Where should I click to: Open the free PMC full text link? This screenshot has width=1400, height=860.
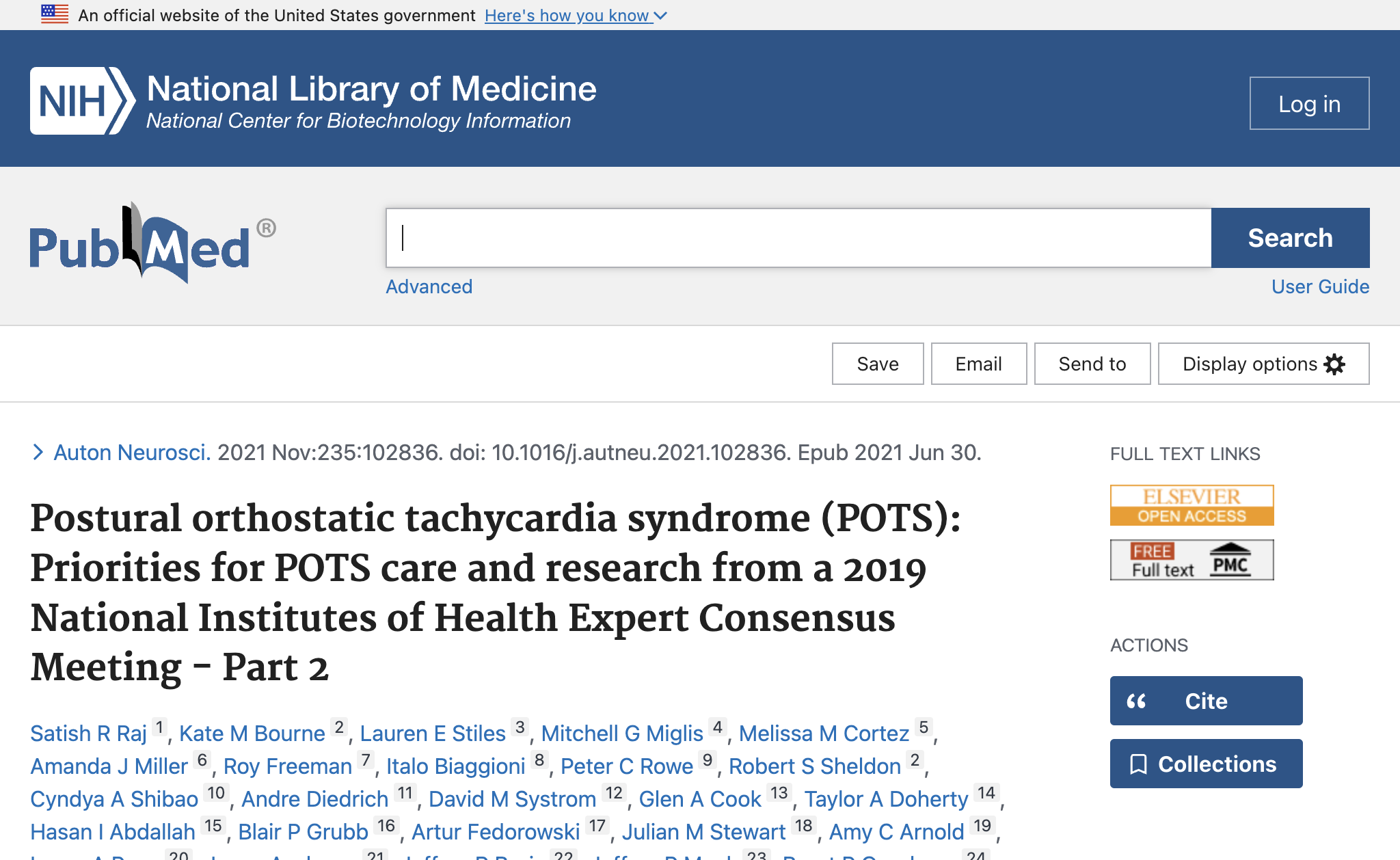click(x=1192, y=560)
